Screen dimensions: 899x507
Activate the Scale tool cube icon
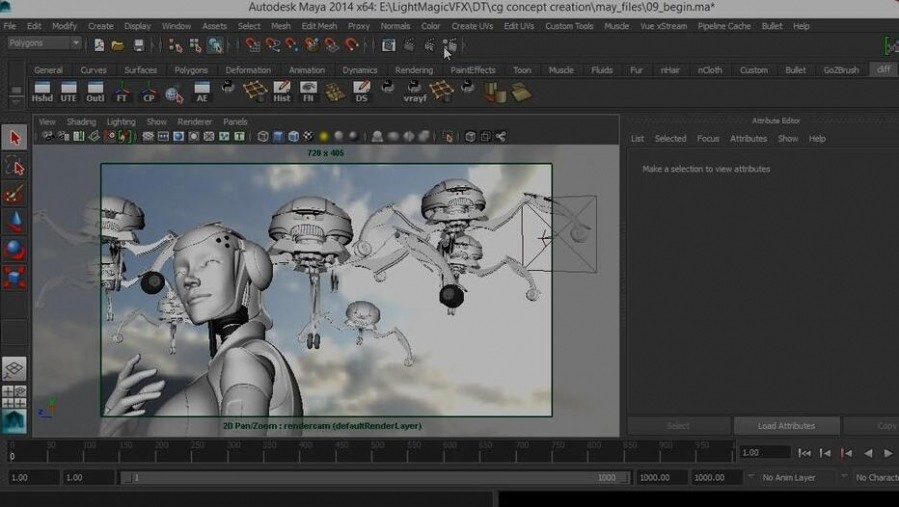point(14,277)
